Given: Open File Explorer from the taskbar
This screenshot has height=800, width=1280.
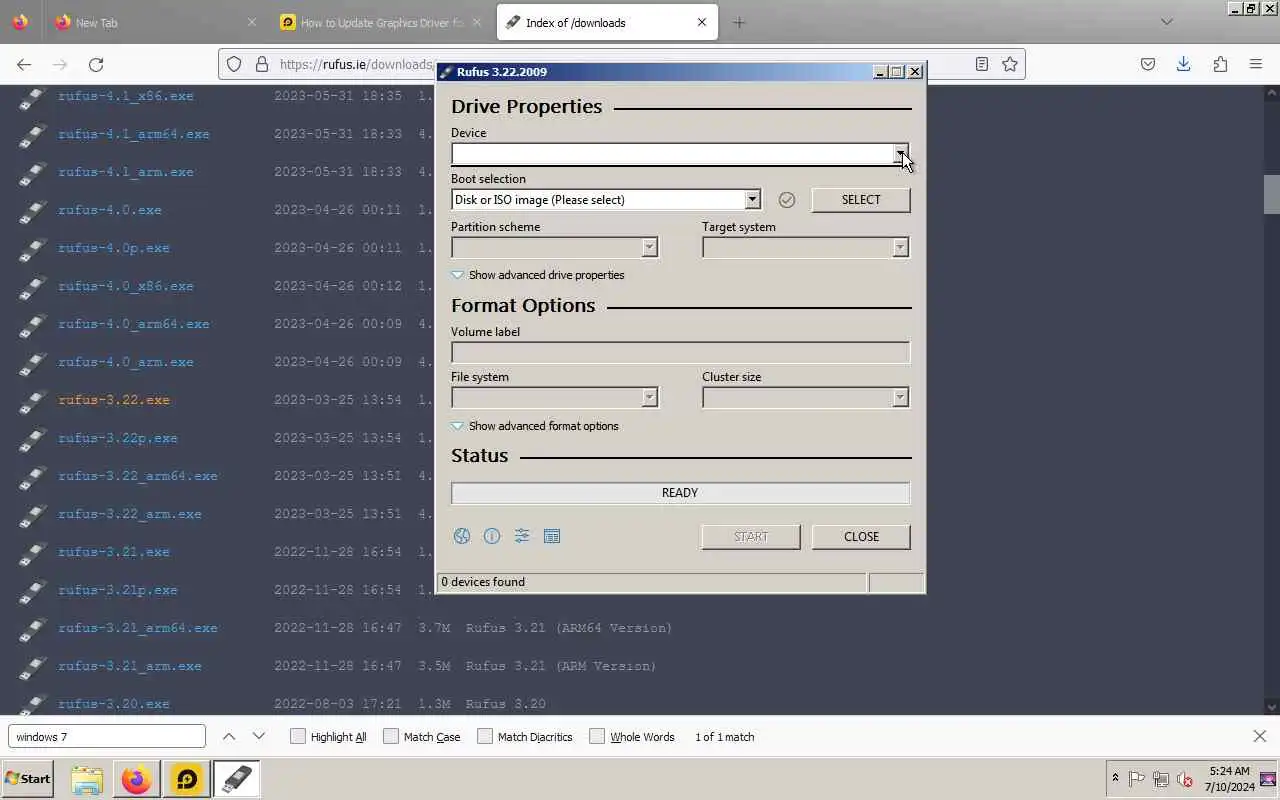Looking at the screenshot, I should [x=87, y=779].
